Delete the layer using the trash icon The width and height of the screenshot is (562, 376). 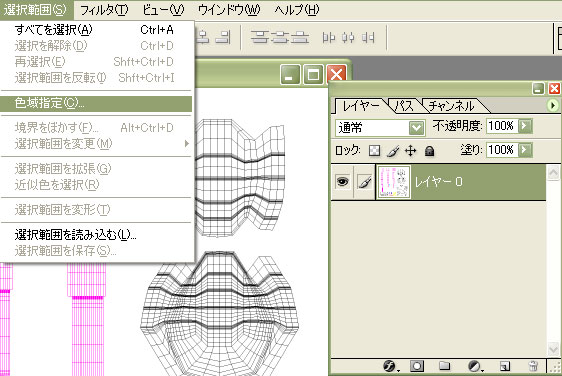(x=533, y=366)
